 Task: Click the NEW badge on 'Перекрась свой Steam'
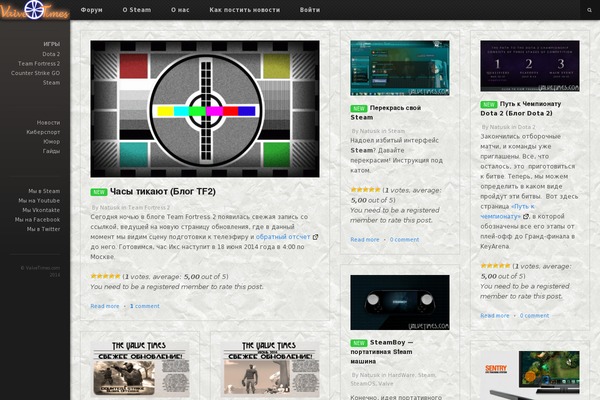pyautogui.click(x=359, y=108)
